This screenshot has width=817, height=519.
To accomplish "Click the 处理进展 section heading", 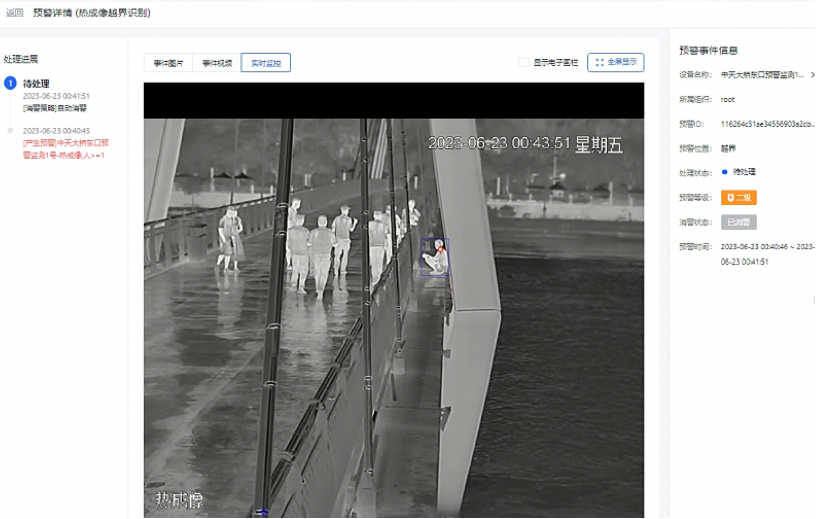I will tap(21, 59).
